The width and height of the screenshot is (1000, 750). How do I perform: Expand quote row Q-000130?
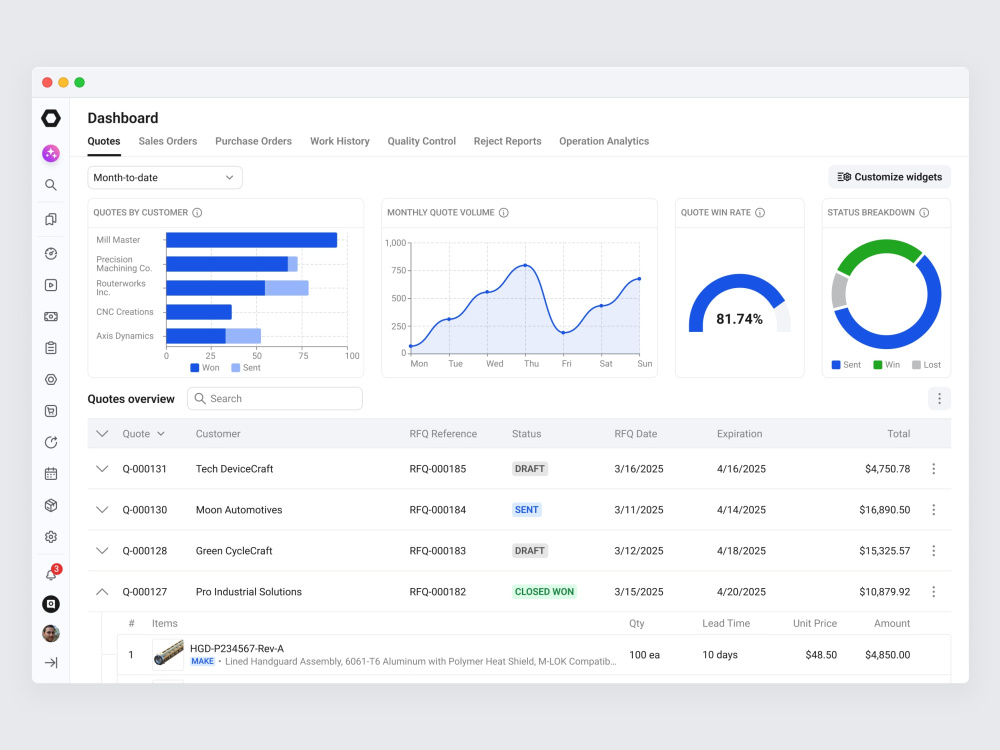click(102, 510)
